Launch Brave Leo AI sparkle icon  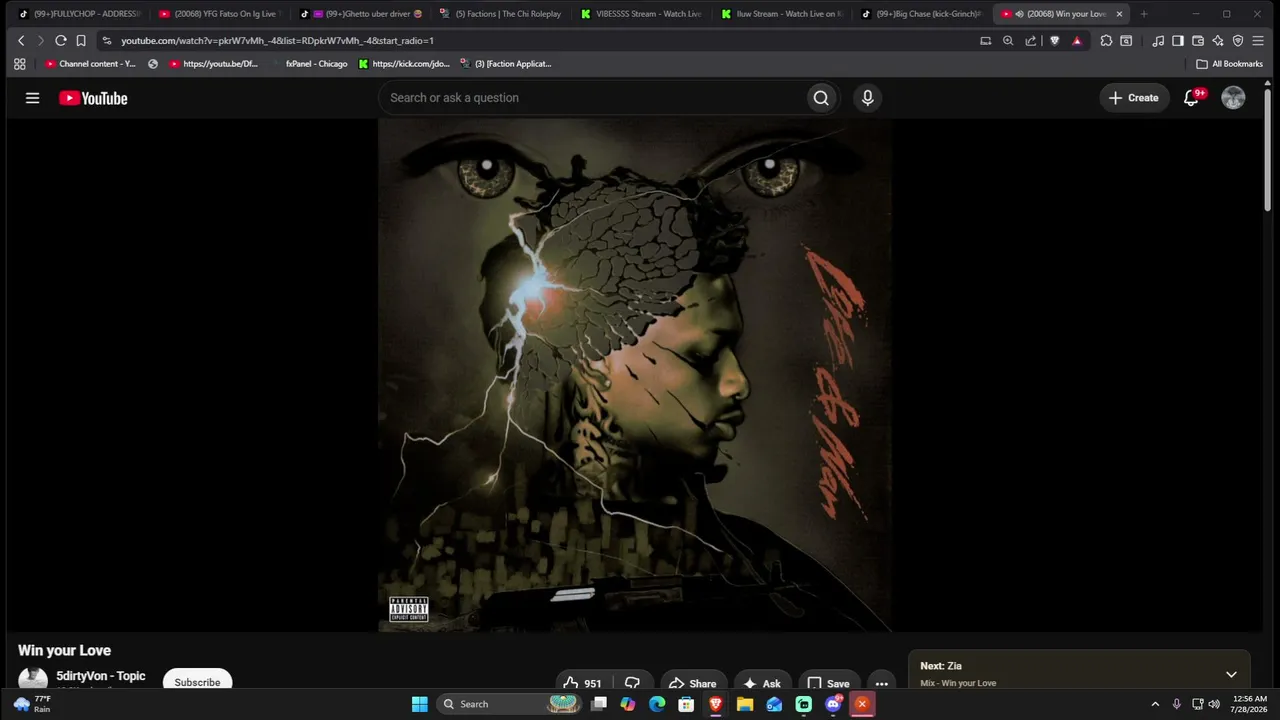1218,41
